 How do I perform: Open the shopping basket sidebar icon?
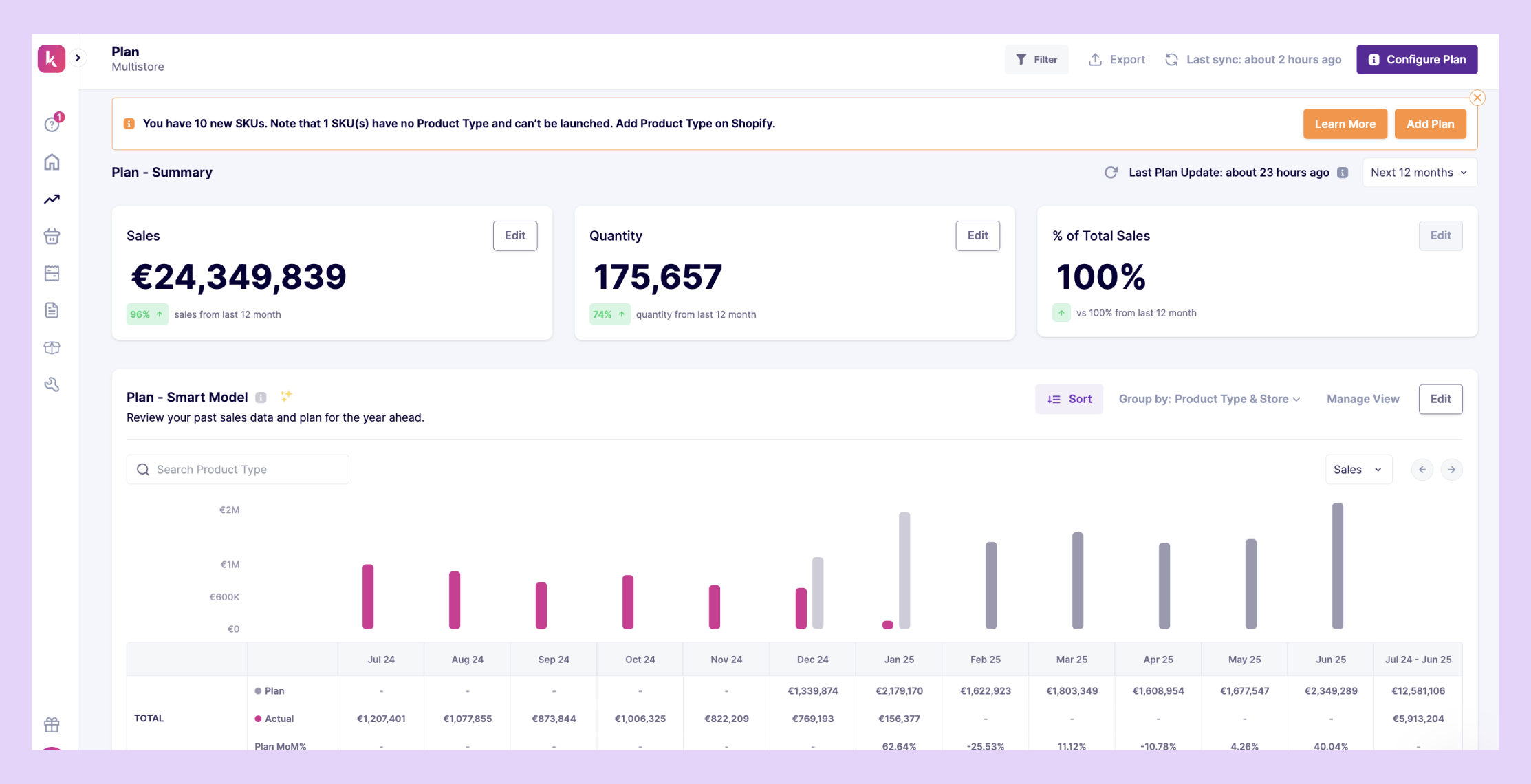(52, 237)
